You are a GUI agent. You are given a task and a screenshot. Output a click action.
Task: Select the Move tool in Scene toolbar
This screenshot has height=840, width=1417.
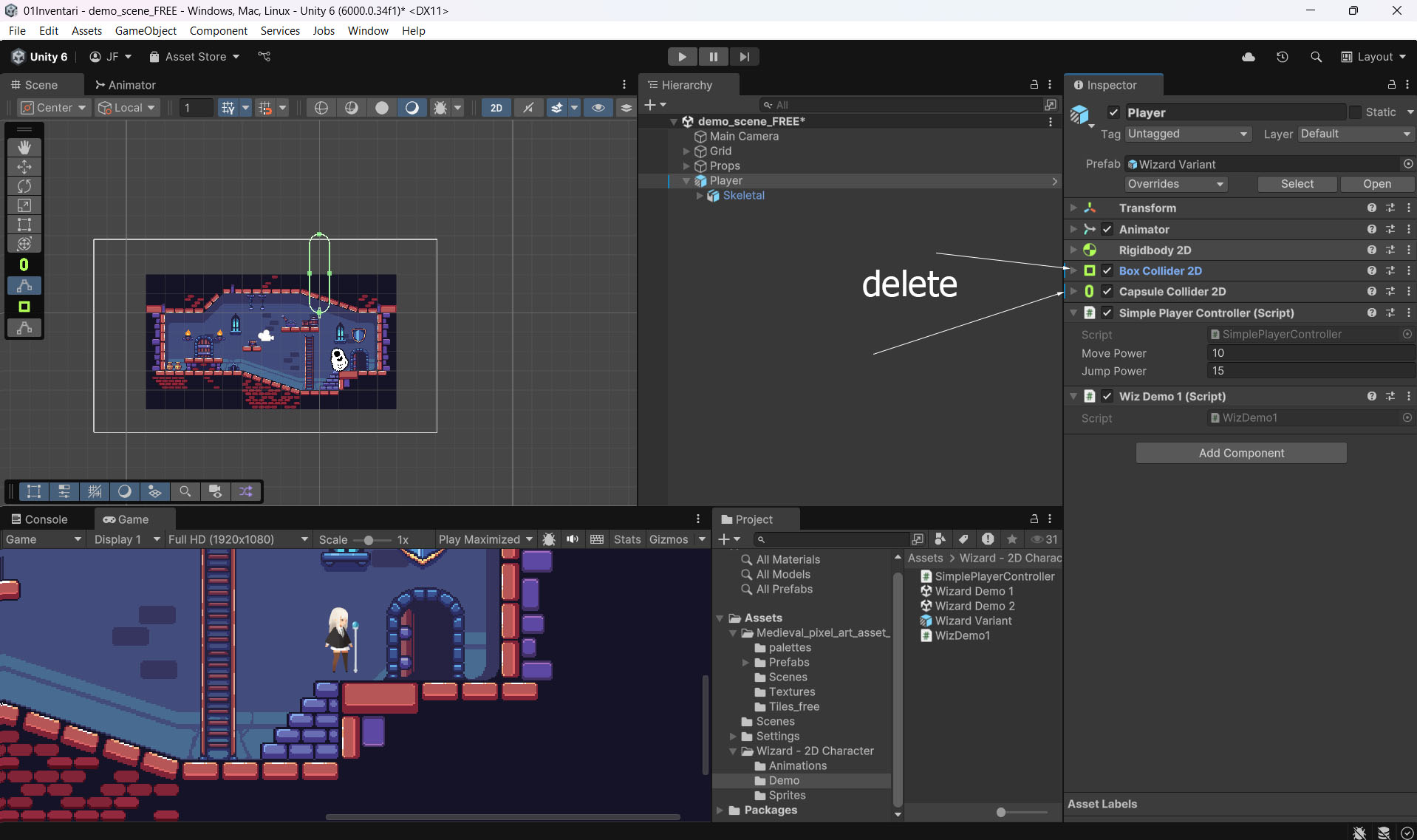click(24, 167)
